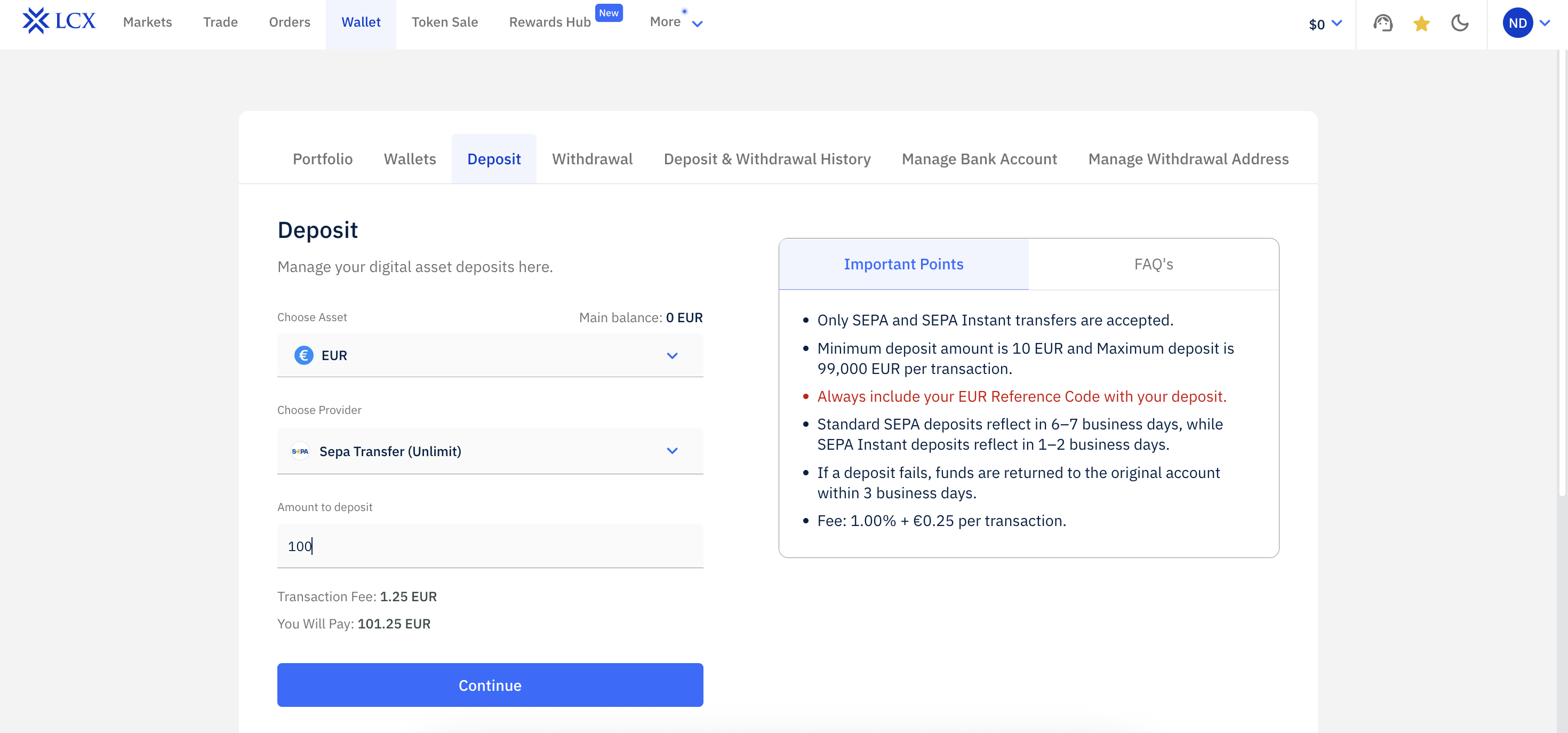Toggle dark mode with moon icon
This screenshot has width=1568, height=733.
point(1460,23)
